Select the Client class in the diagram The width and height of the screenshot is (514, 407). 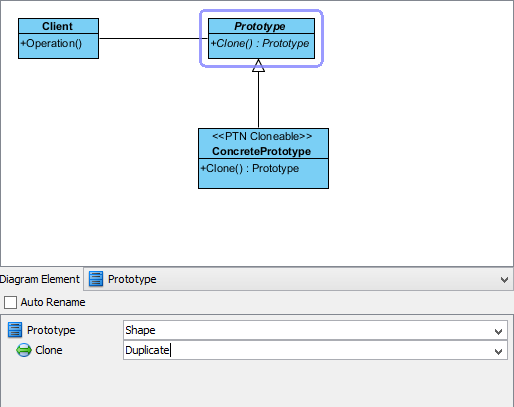58,38
